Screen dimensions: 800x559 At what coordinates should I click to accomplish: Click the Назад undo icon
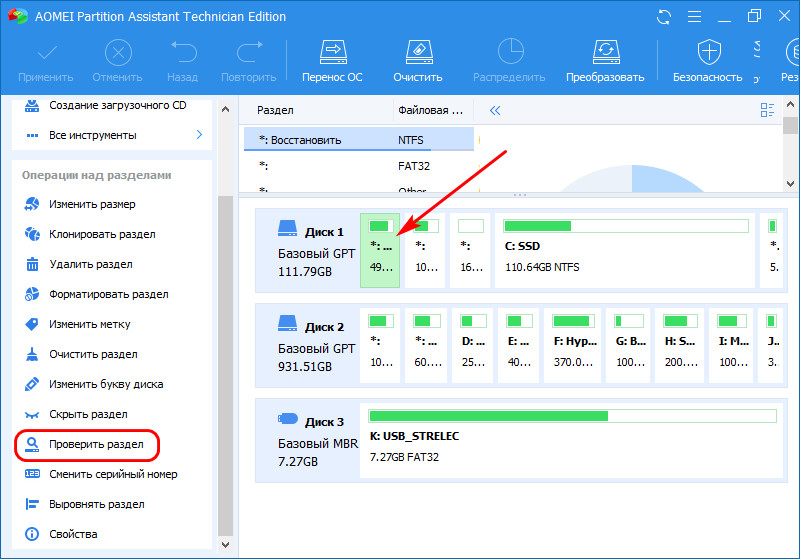point(183,52)
